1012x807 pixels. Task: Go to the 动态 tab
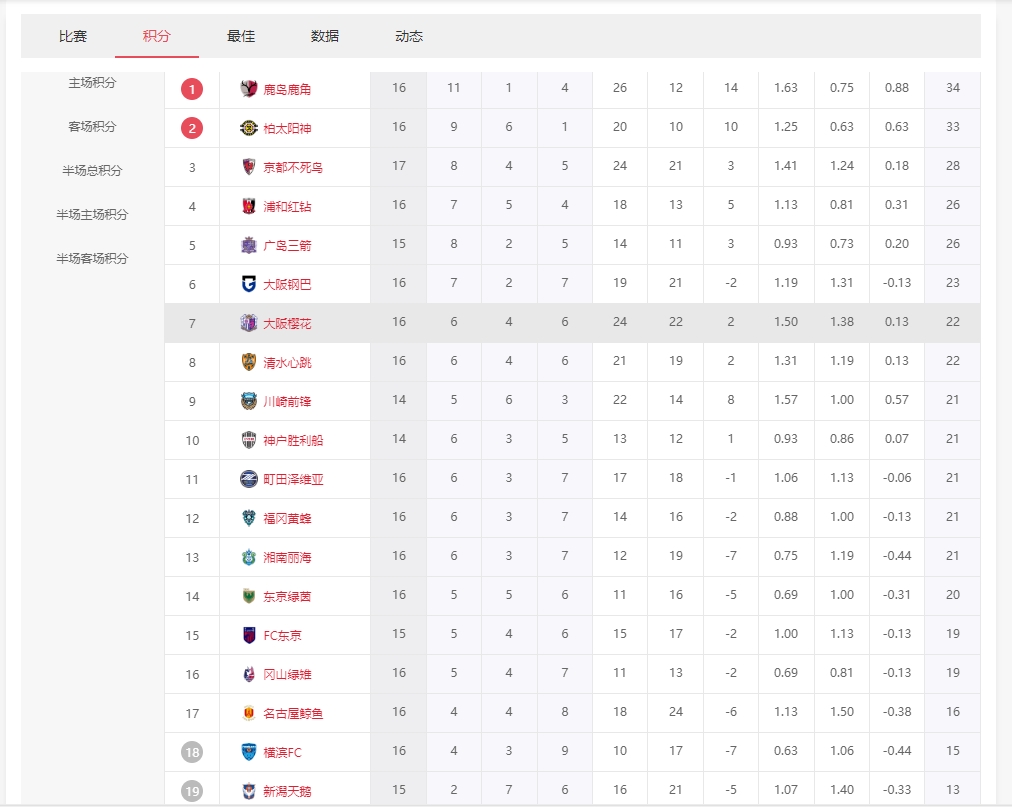[409, 36]
